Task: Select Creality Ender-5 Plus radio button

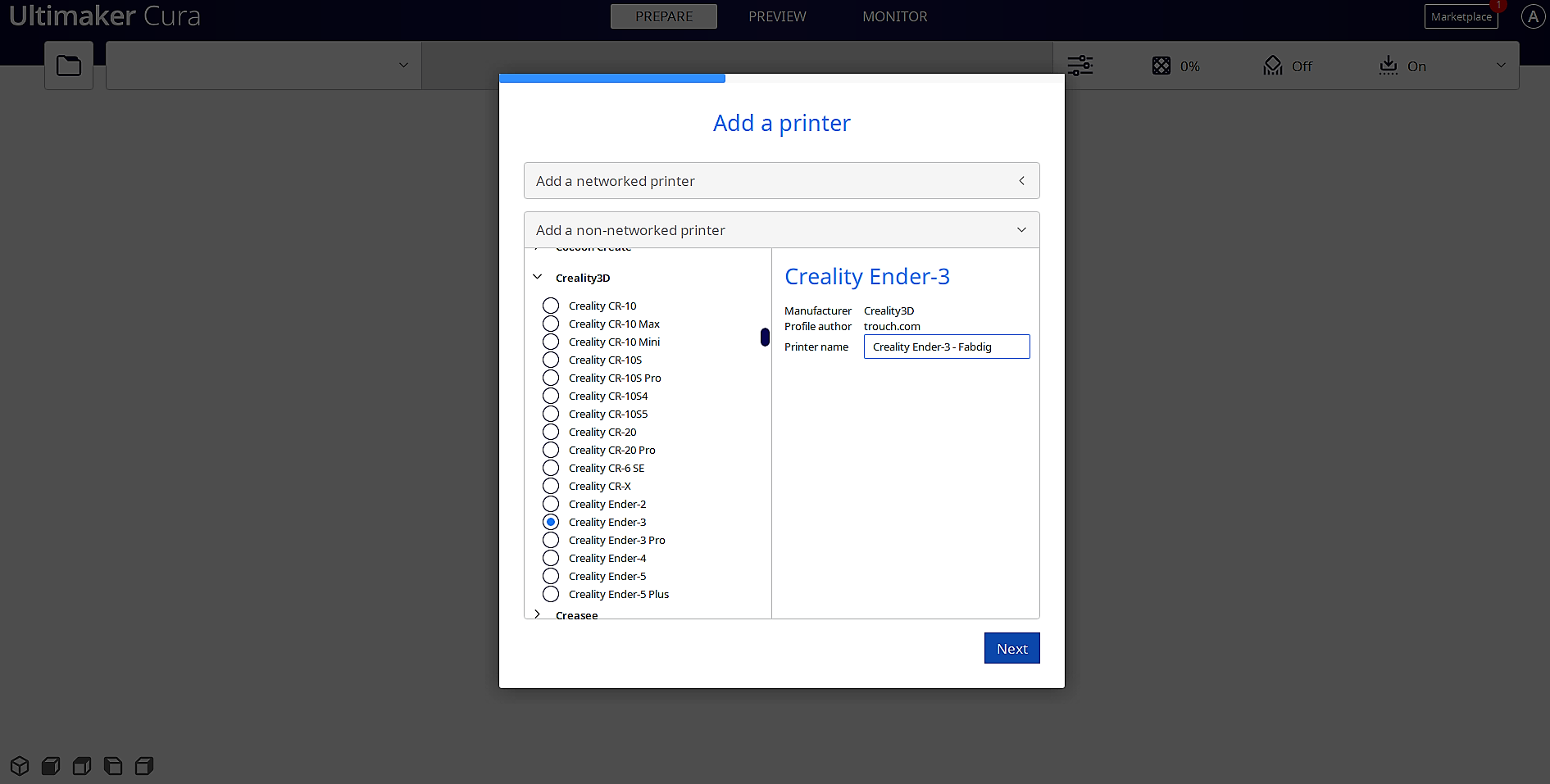Action: coord(551,594)
